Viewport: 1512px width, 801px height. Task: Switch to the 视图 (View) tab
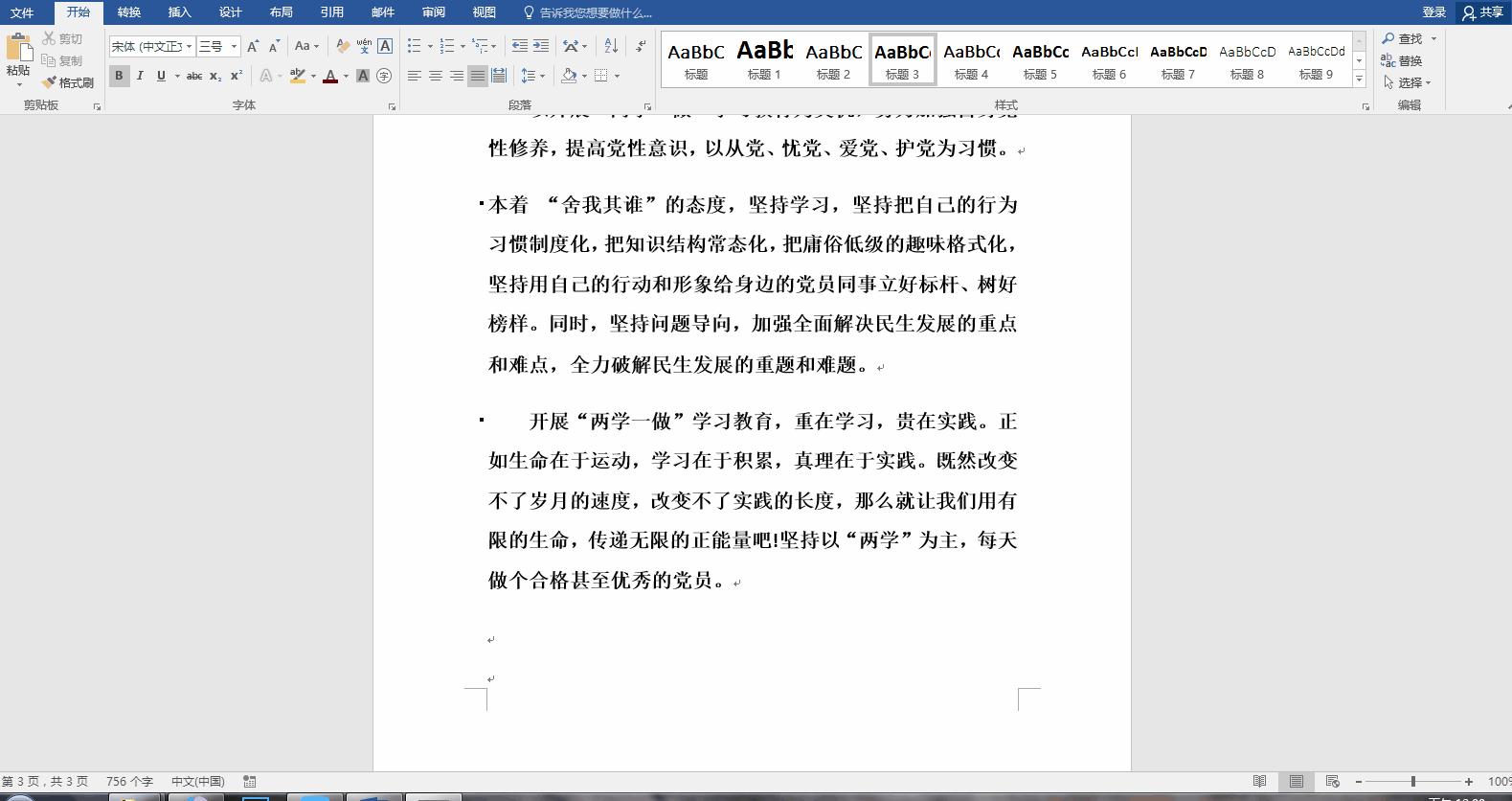point(484,12)
